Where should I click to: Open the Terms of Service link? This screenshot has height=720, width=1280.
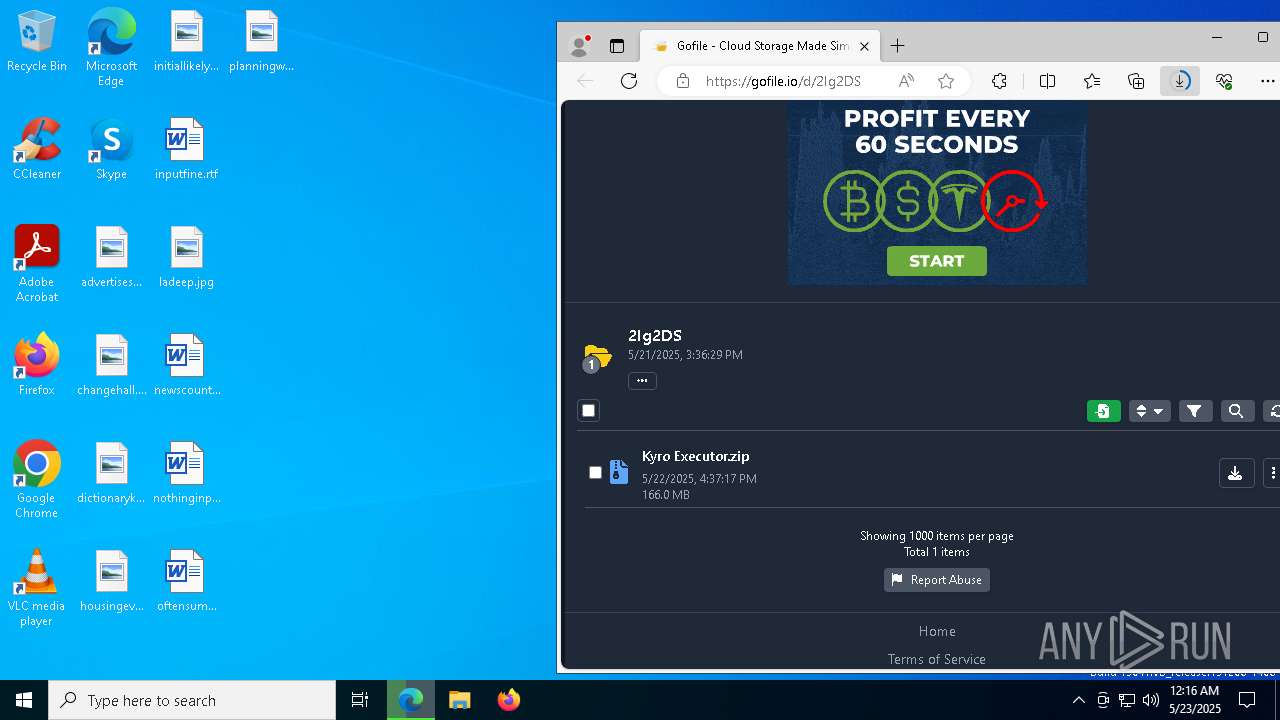coord(937,659)
